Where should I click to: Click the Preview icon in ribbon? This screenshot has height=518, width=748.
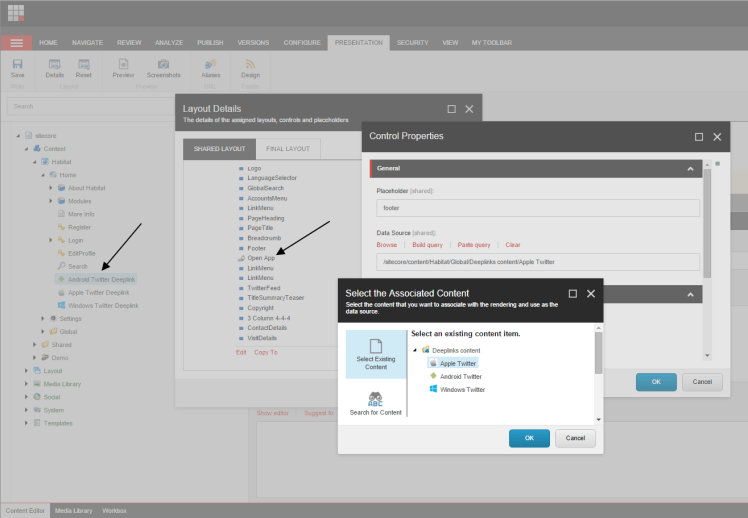[x=123, y=68]
